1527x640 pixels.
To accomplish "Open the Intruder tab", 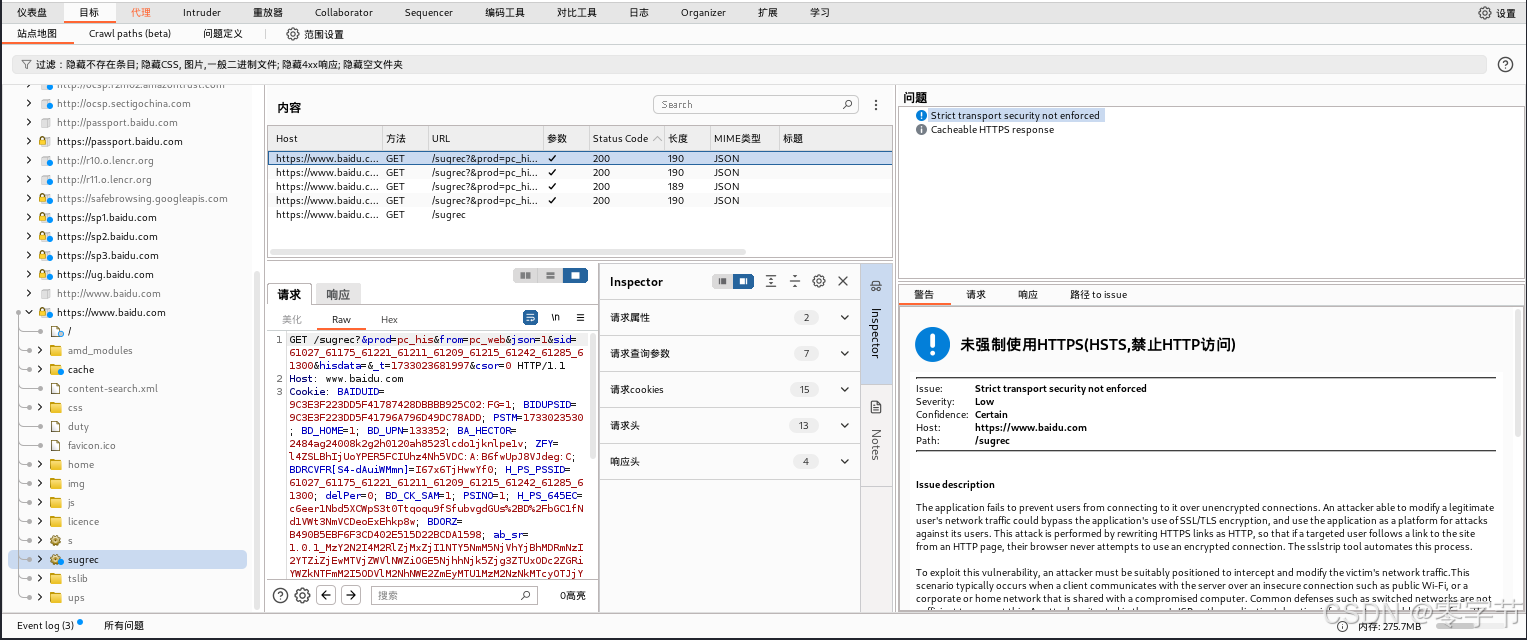I will [x=202, y=12].
